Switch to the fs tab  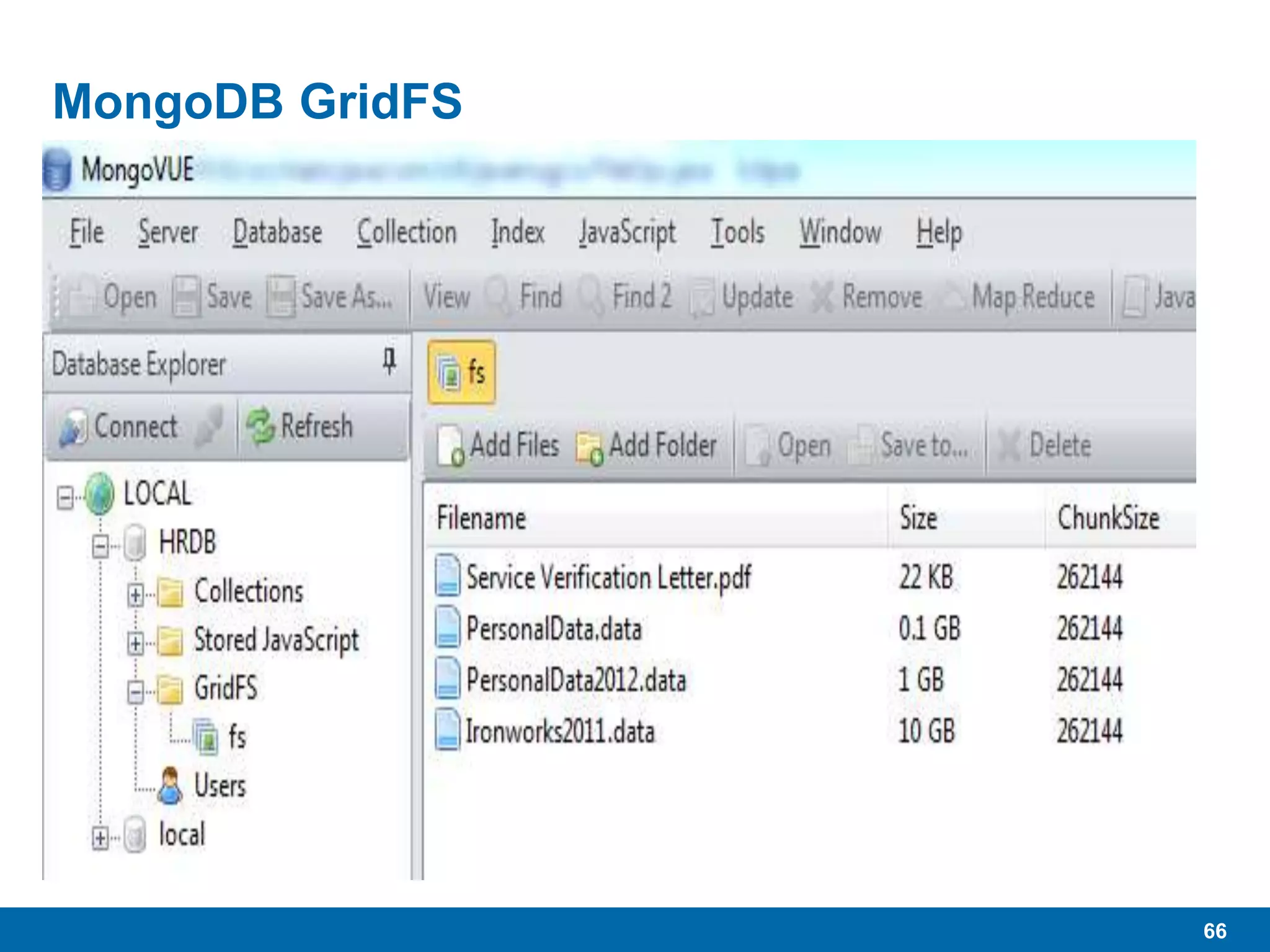coord(461,372)
